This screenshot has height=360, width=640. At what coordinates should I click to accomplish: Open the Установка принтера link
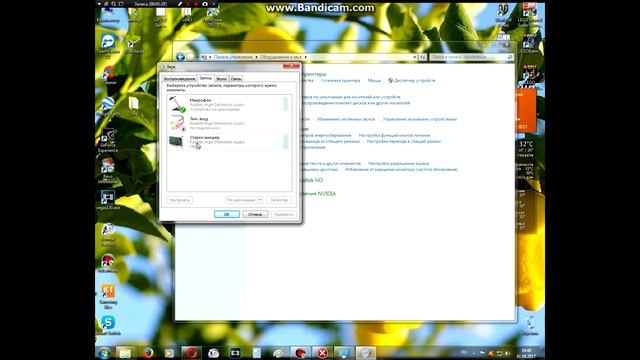point(340,81)
